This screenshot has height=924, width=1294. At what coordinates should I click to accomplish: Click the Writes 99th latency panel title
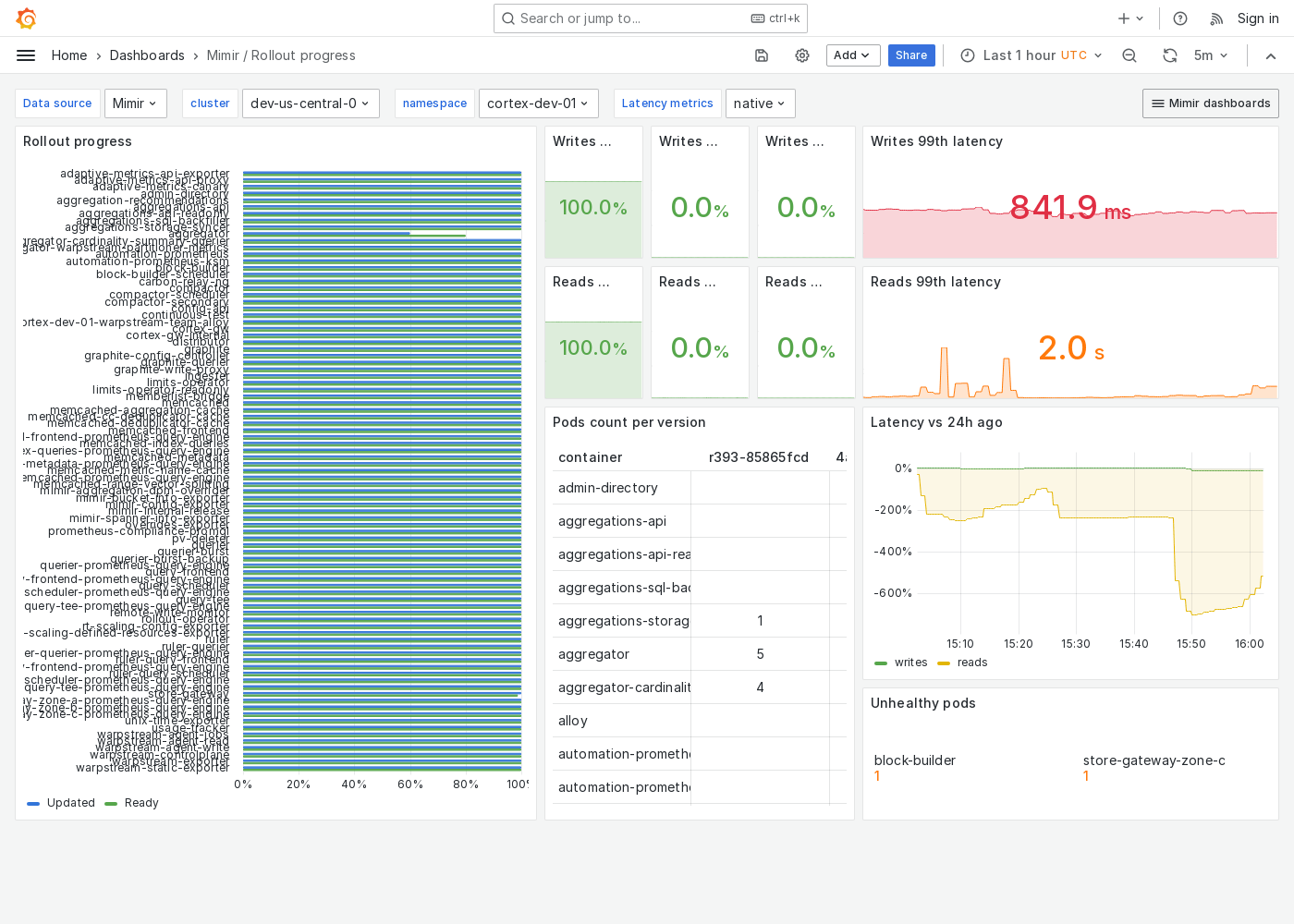click(936, 141)
